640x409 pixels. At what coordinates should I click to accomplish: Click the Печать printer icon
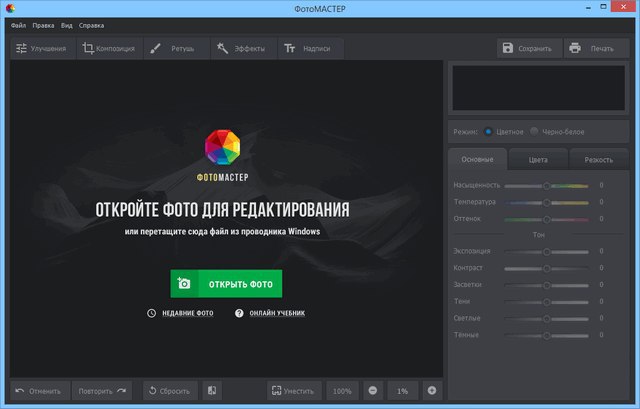(x=575, y=48)
